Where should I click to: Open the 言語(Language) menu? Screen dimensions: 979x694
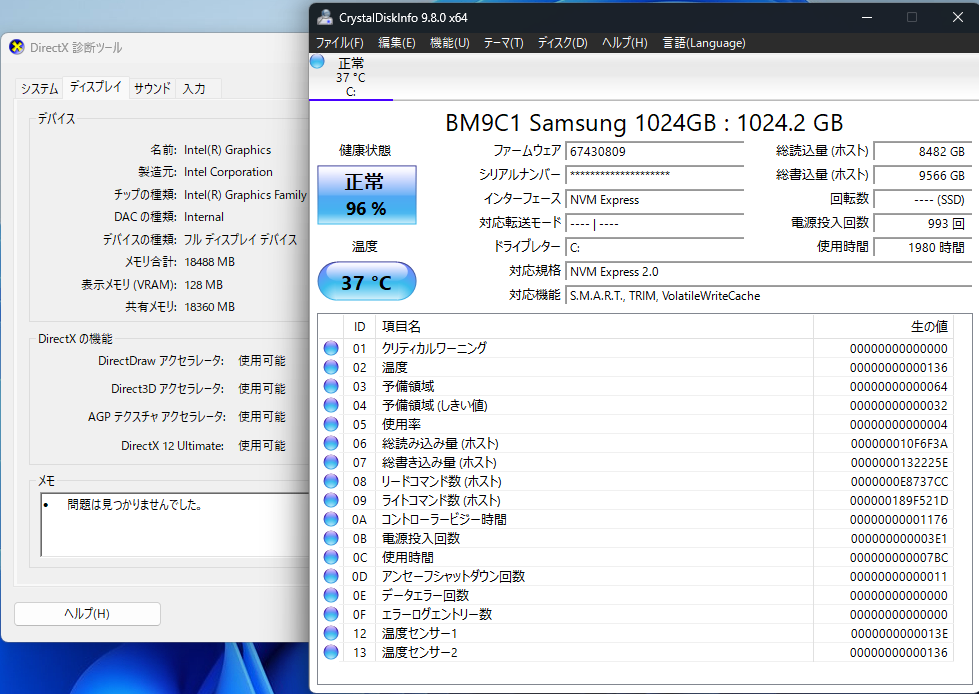[x=704, y=43]
